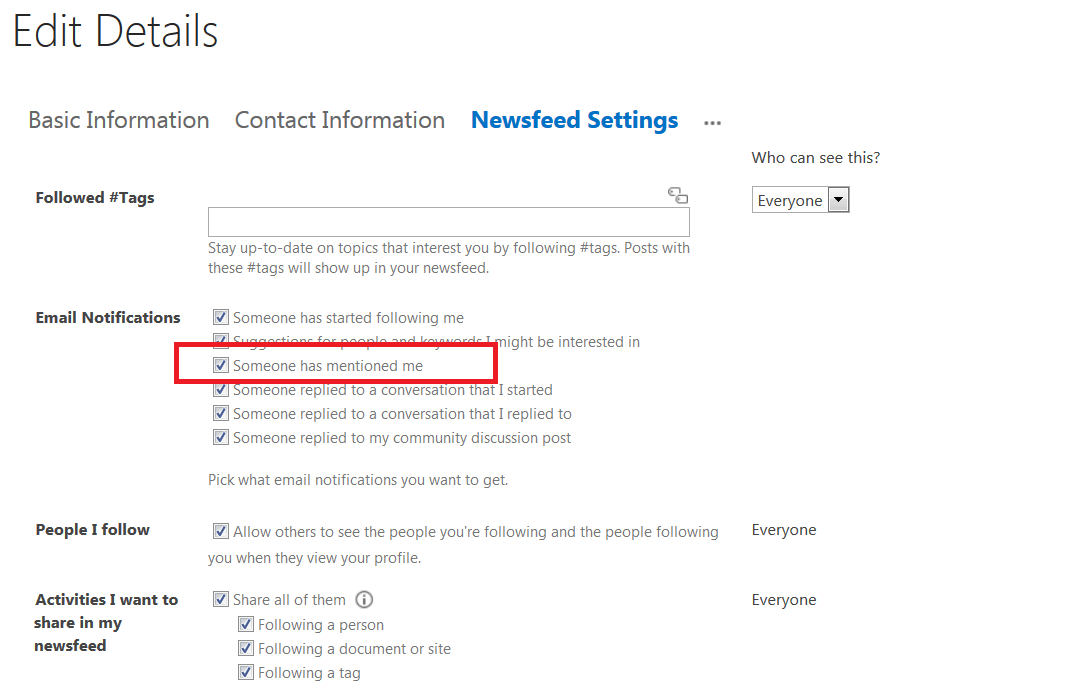Open the info tooltip beside Share all of them
The width and height of the screenshot is (1085, 682).
click(x=363, y=600)
